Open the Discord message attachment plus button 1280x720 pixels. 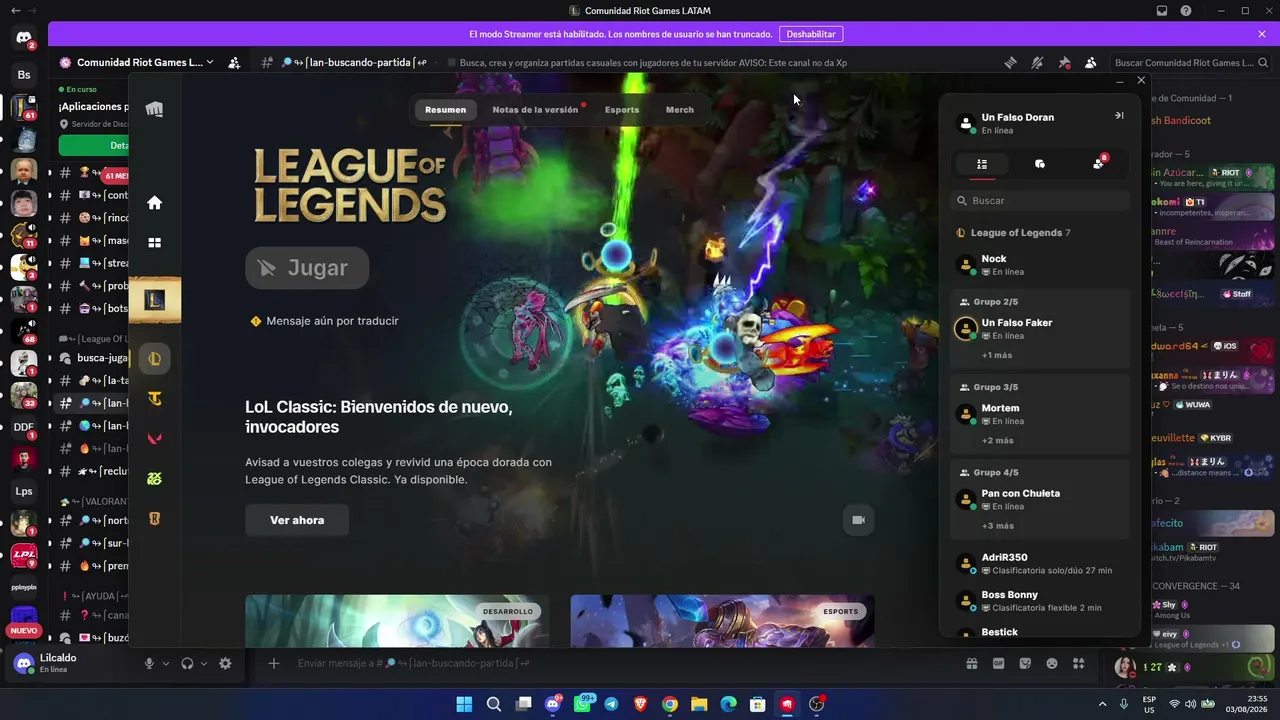click(x=273, y=663)
